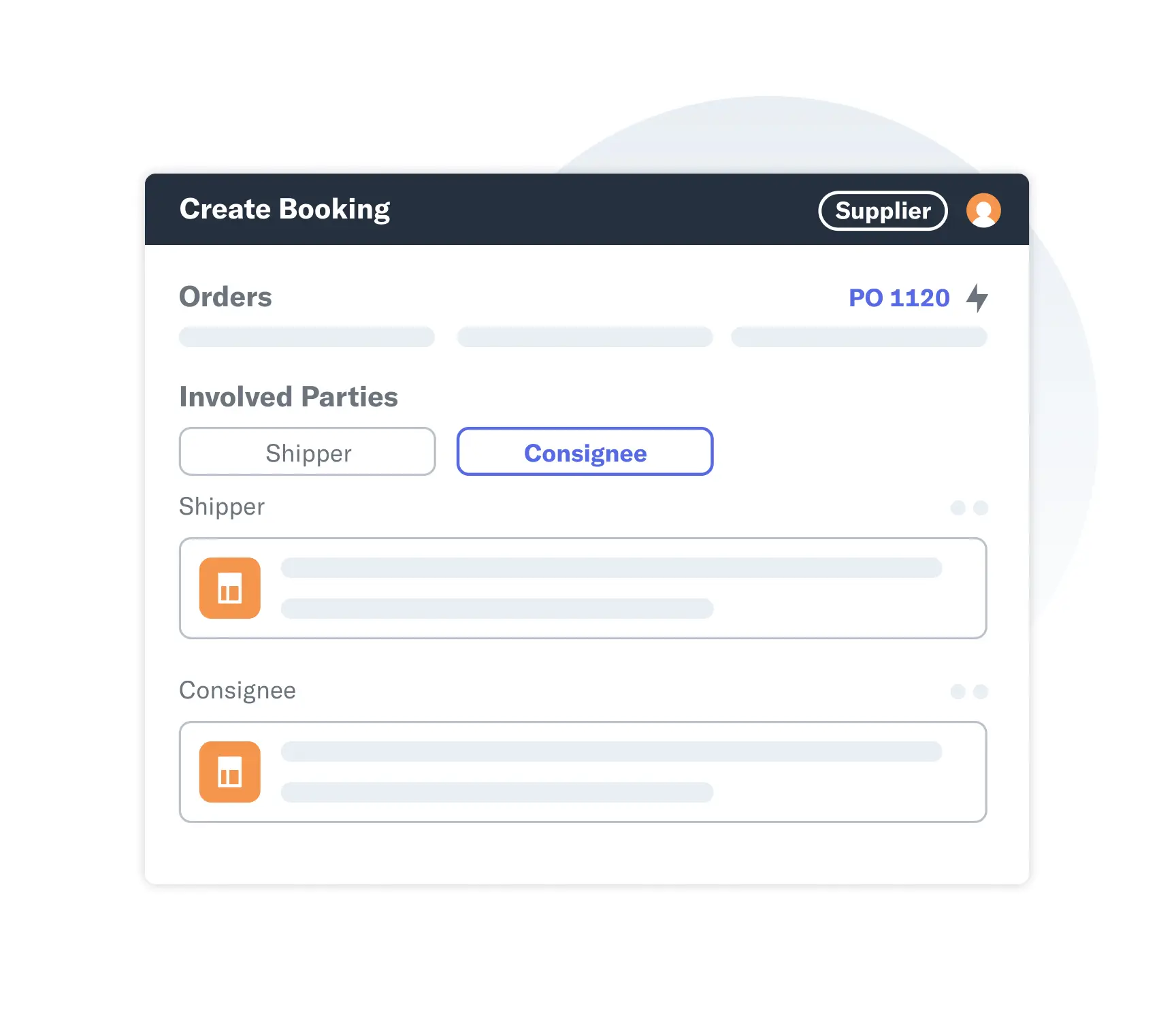Select the highlighted Consignee tab
This screenshot has height=1017, width=1176.
tap(585, 451)
